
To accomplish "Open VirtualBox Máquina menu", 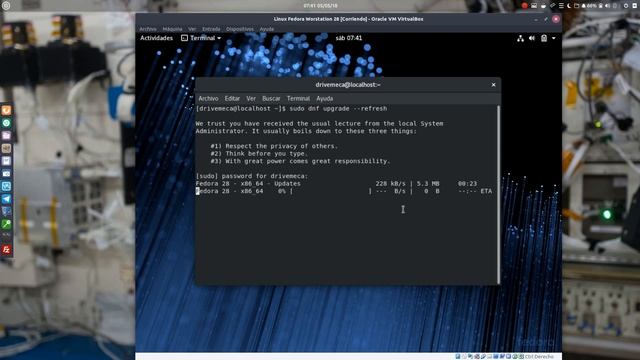I will coord(172,29).
